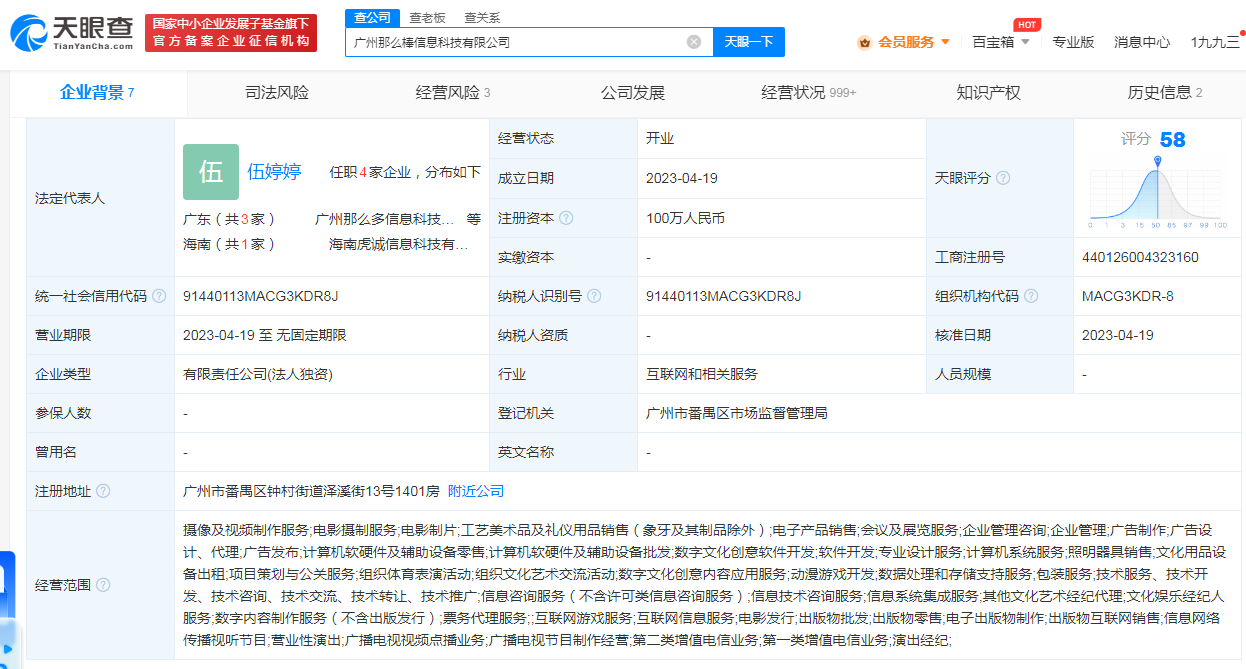
Task: Open the 历史信息 tab
Action: pos(1164,93)
